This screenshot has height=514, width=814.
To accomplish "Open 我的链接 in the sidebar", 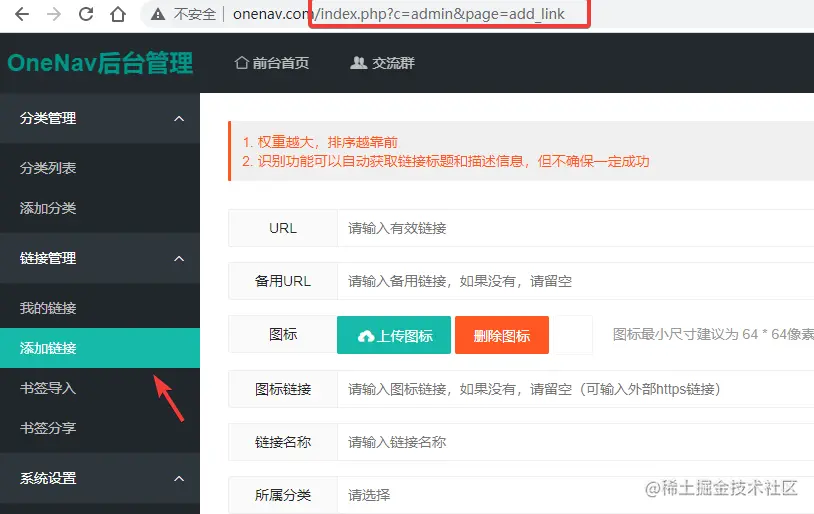I will pos(48,308).
